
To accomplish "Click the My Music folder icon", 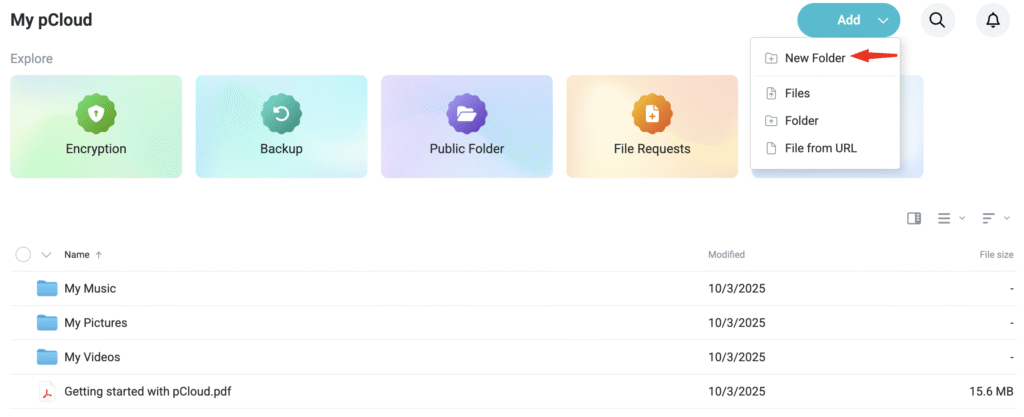I will click(47, 288).
